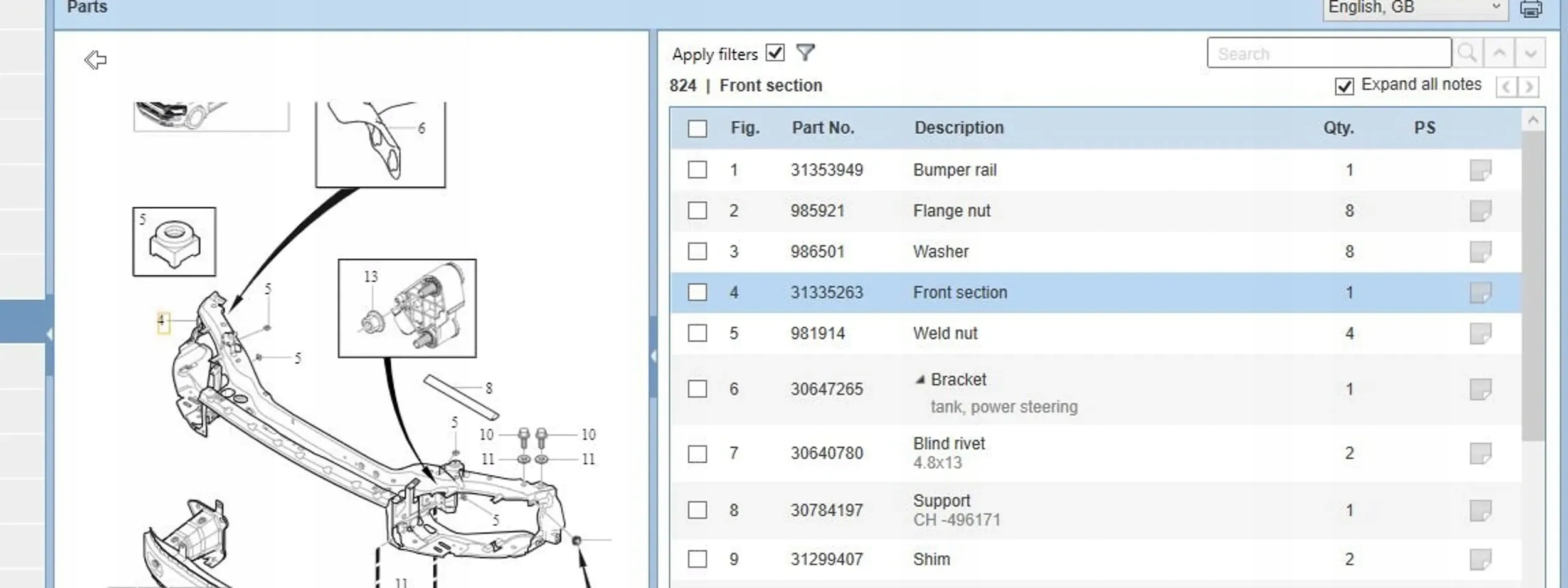
Task: Check the Support row checkbox
Action: [x=697, y=510]
